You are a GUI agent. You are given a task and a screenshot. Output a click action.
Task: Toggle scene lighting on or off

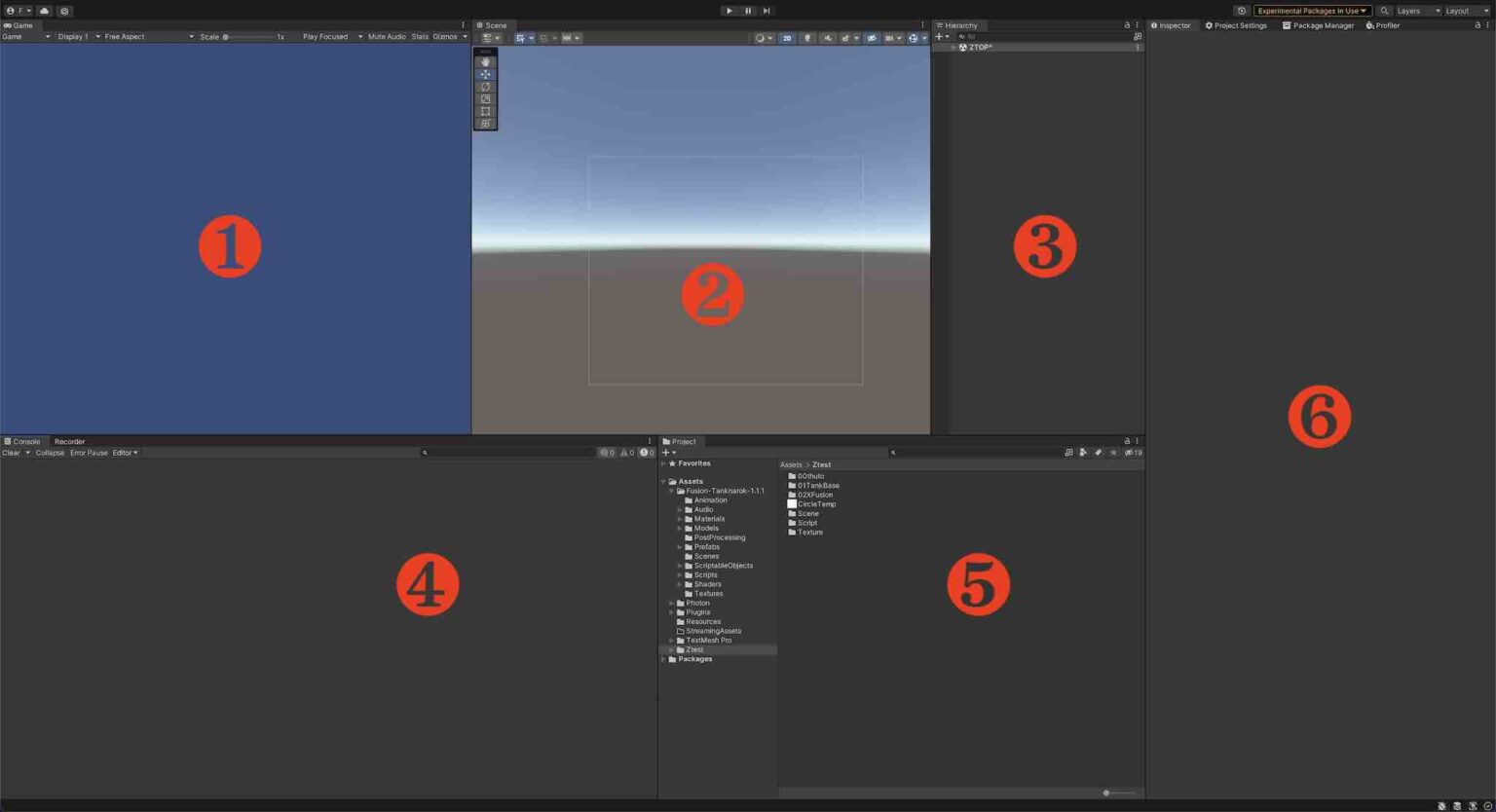[807, 38]
